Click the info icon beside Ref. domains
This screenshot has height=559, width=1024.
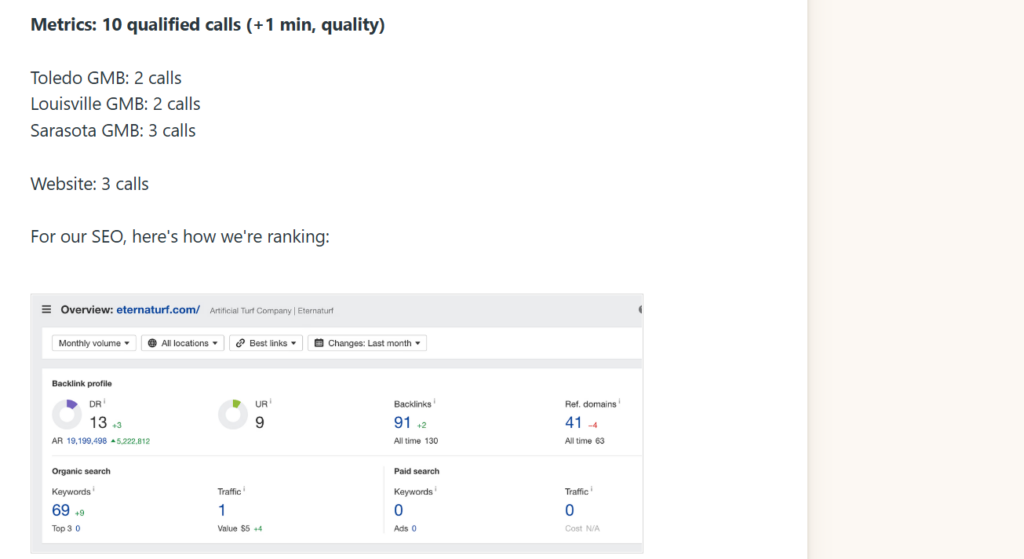pyautogui.click(x=619, y=402)
